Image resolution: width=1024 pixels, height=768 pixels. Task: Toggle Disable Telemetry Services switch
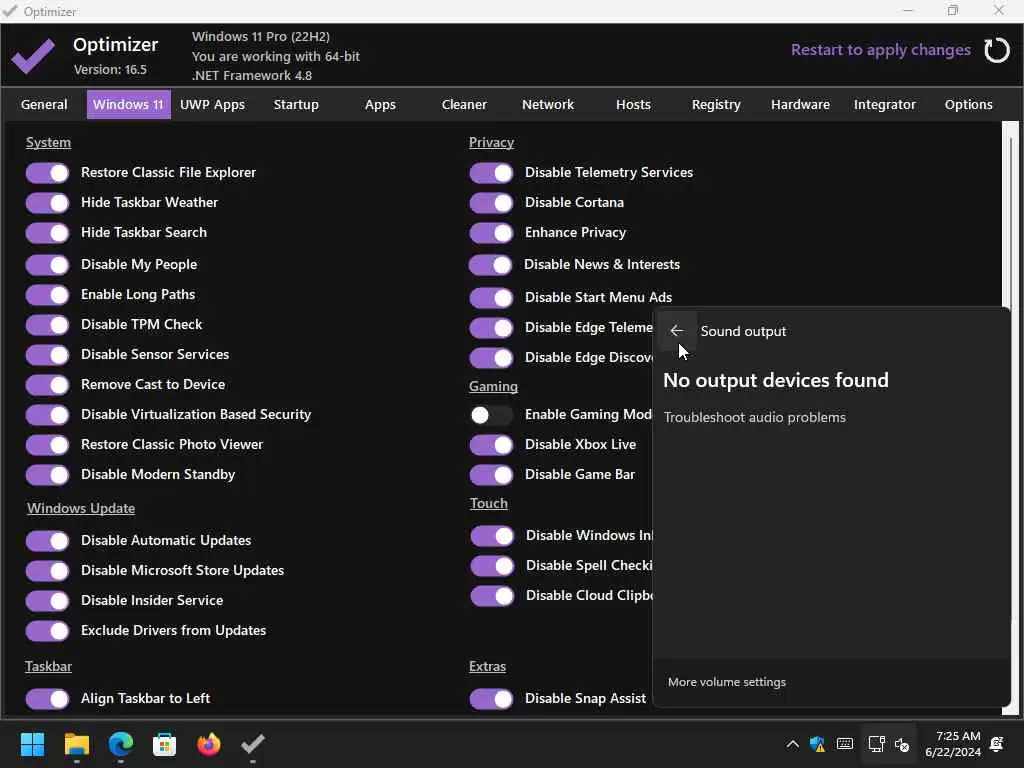pyautogui.click(x=491, y=173)
